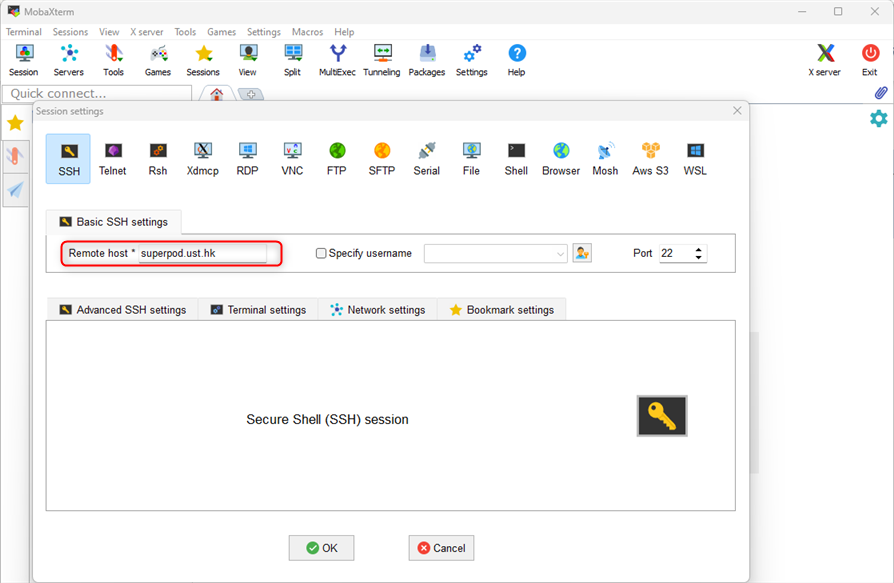Click the Port number field

[x=676, y=254]
